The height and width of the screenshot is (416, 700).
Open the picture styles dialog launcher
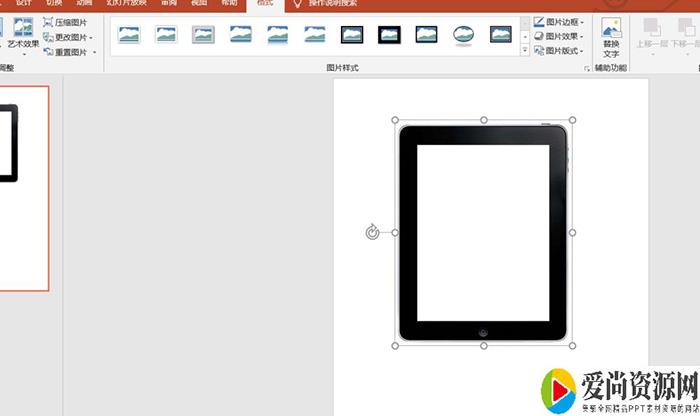tap(586, 69)
